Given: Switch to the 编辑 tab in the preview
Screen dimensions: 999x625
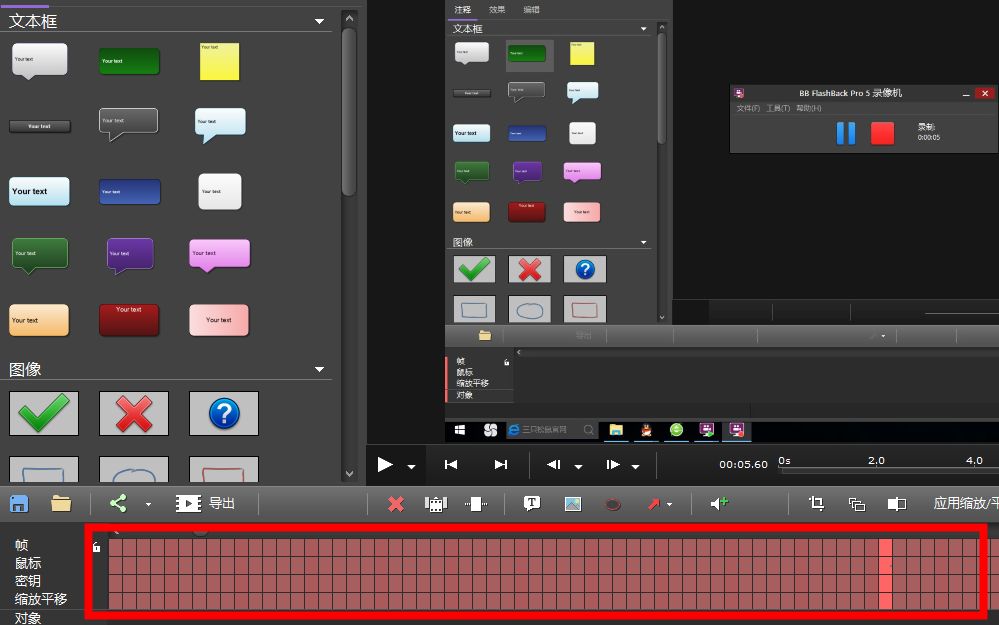Looking at the screenshot, I should 531,10.
